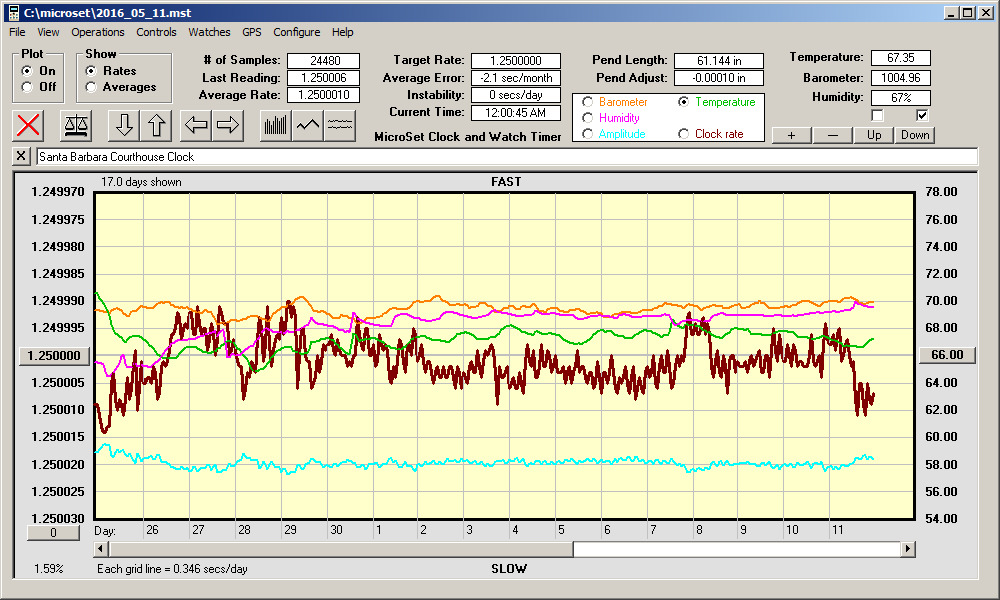Click the 0 button below left axis

coord(54,532)
